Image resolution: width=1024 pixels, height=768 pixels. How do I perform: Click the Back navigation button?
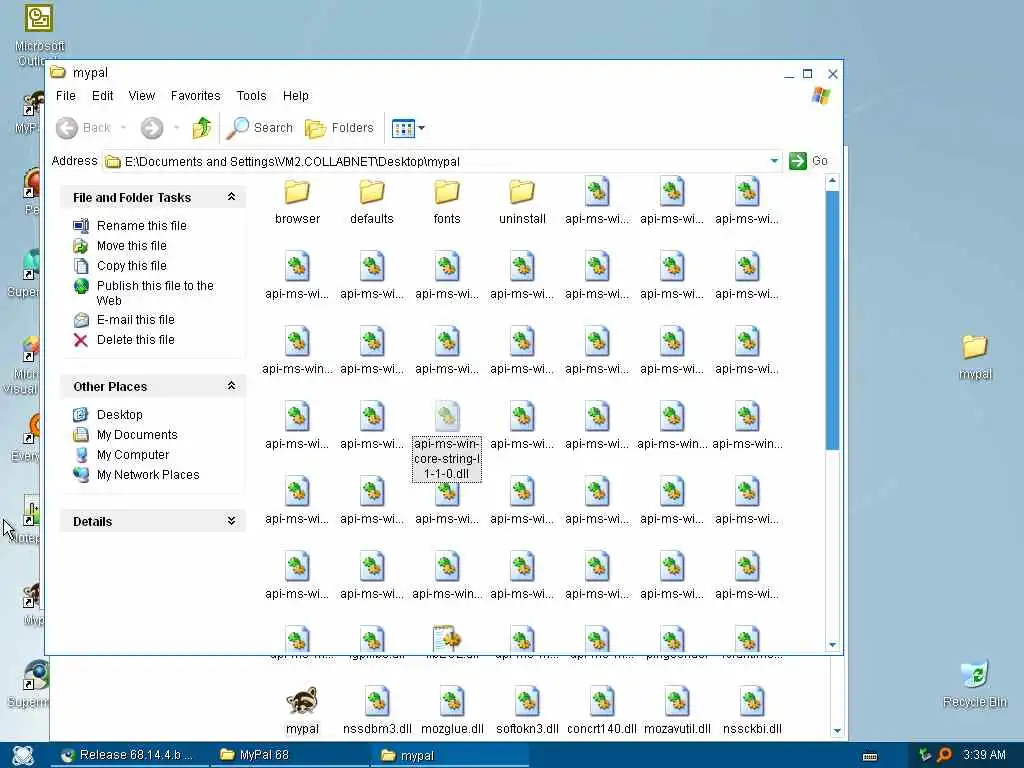[x=83, y=128]
